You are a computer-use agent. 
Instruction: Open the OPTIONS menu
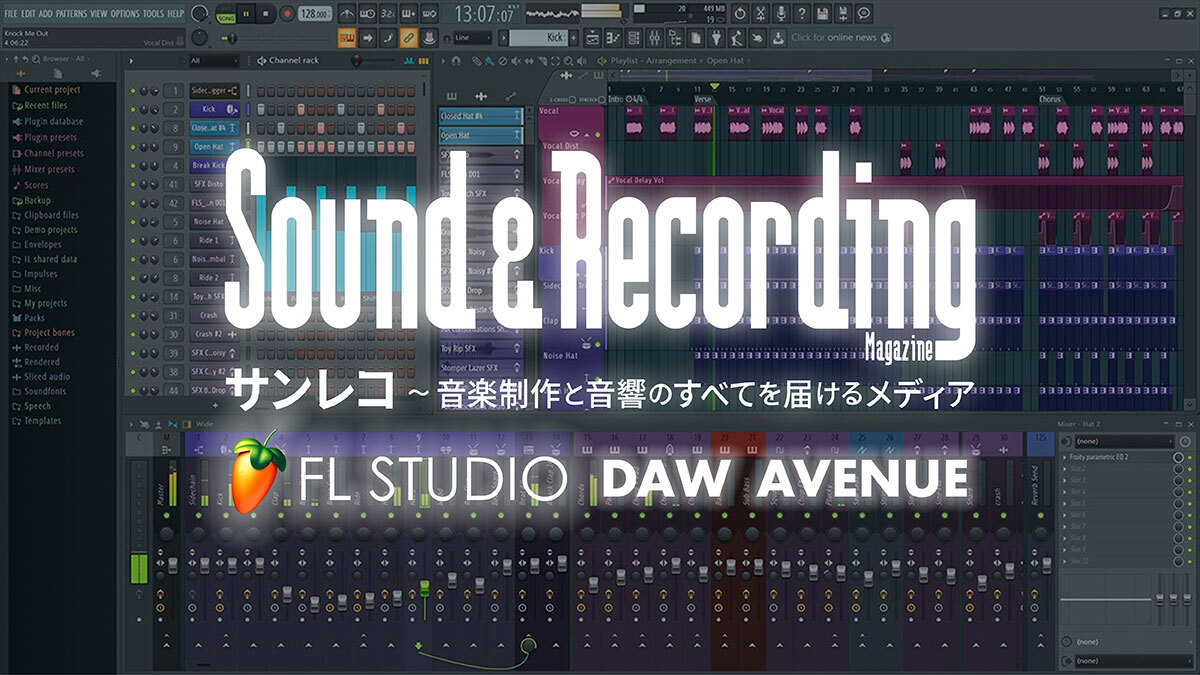click(x=125, y=13)
